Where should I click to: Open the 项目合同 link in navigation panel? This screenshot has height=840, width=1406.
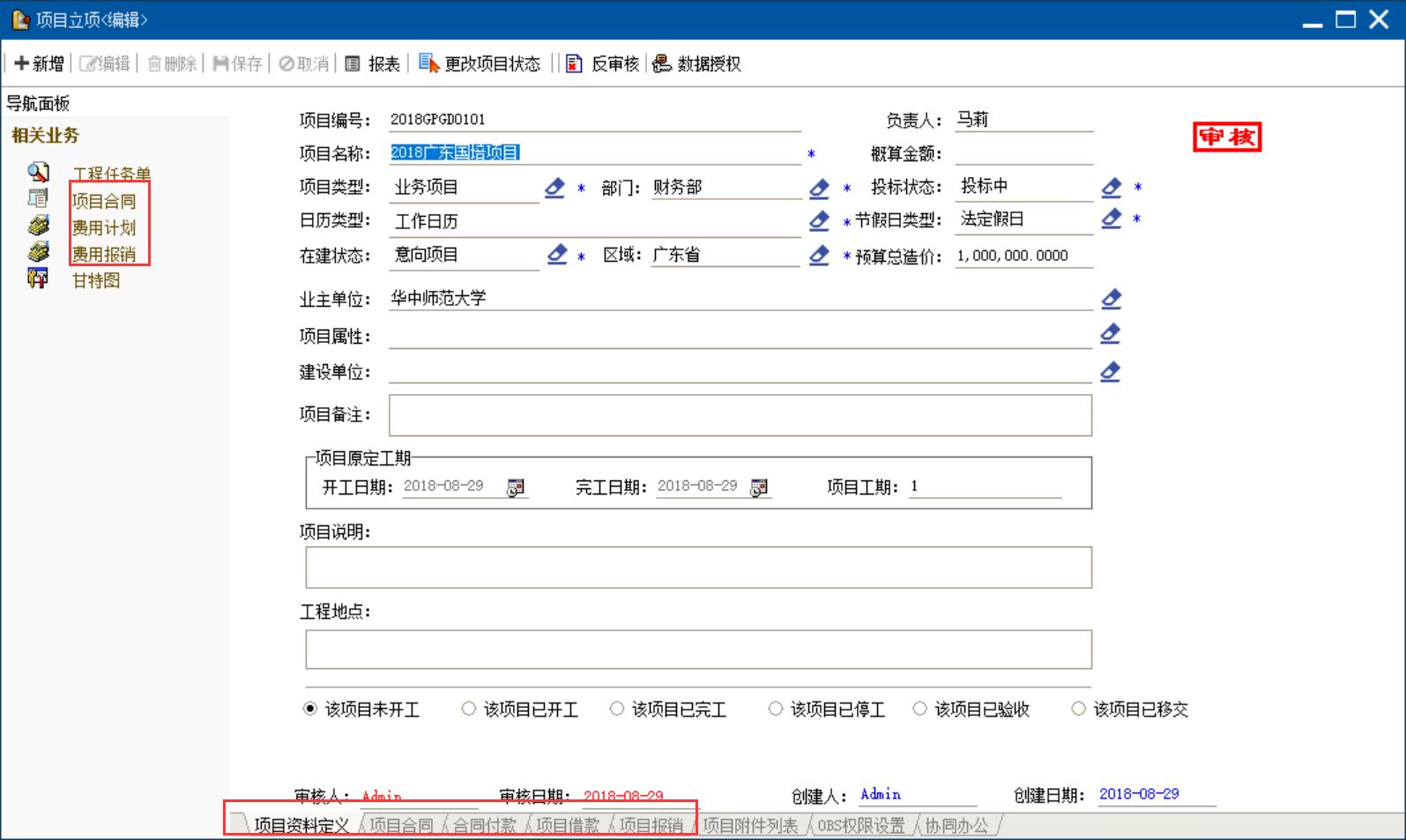(x=104, y=202)
